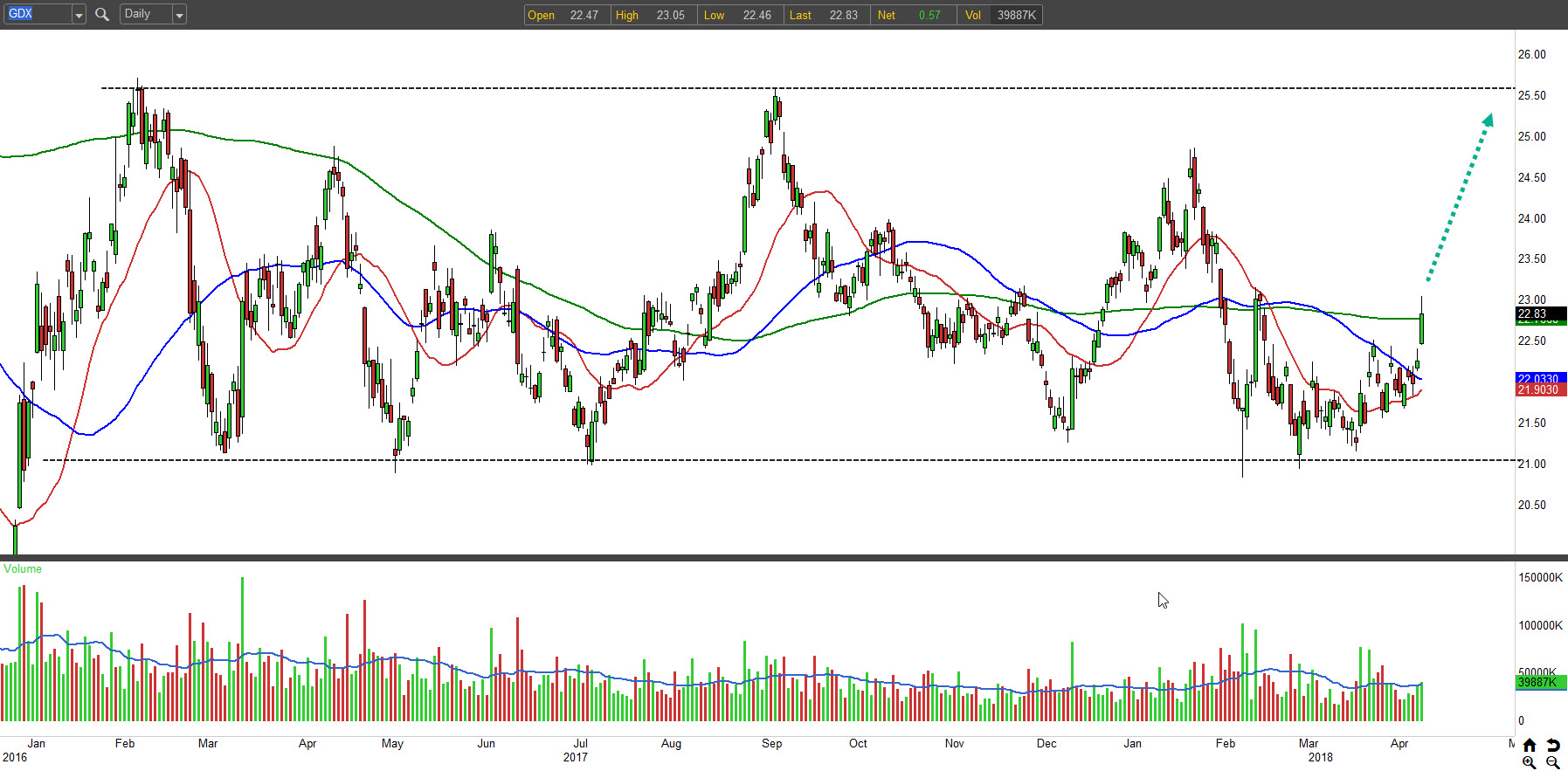Click the Nov date axis label
Image resolution: width=1568 pixels, height=771 pixels.
pos(954,743)
